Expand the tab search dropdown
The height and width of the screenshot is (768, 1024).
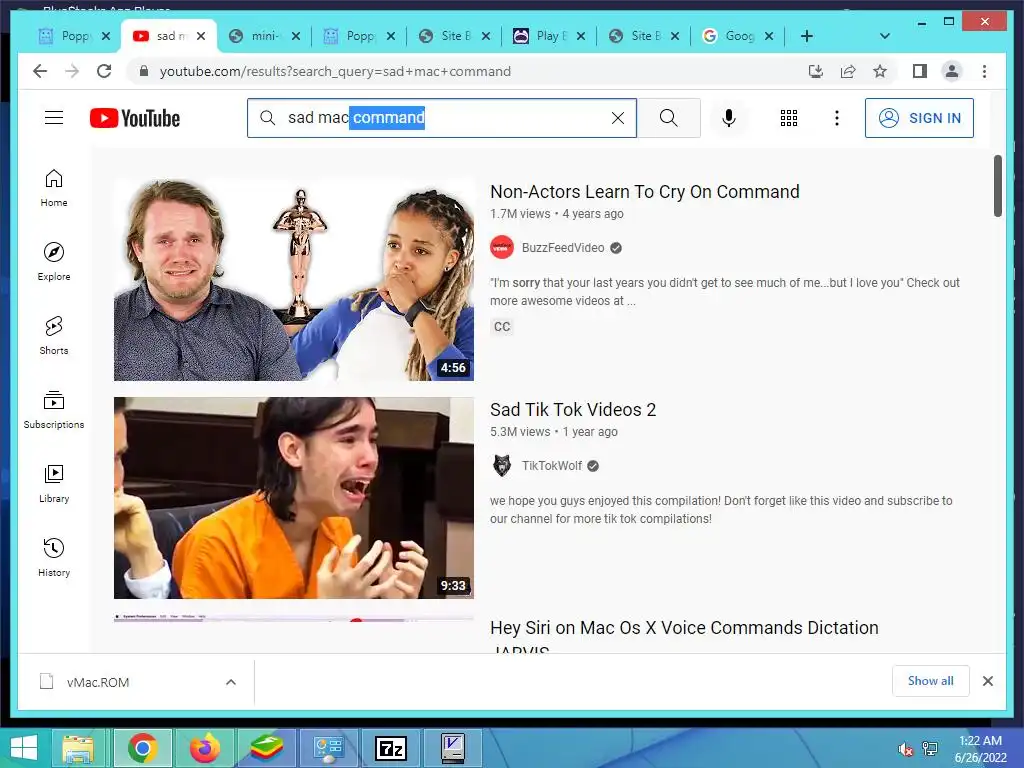[x=884, y=36]
